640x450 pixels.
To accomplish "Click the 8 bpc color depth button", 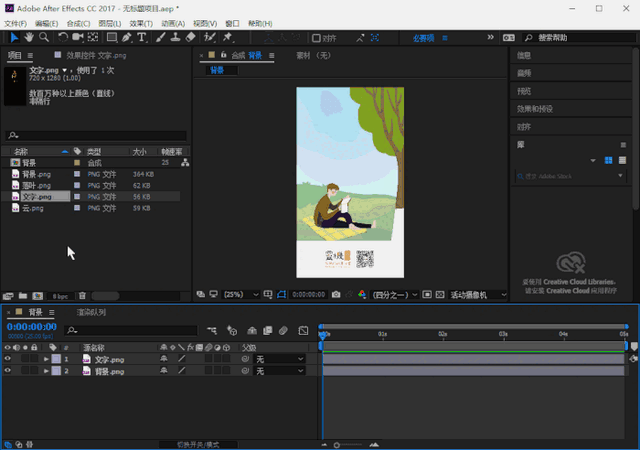I will click(60, 296).
